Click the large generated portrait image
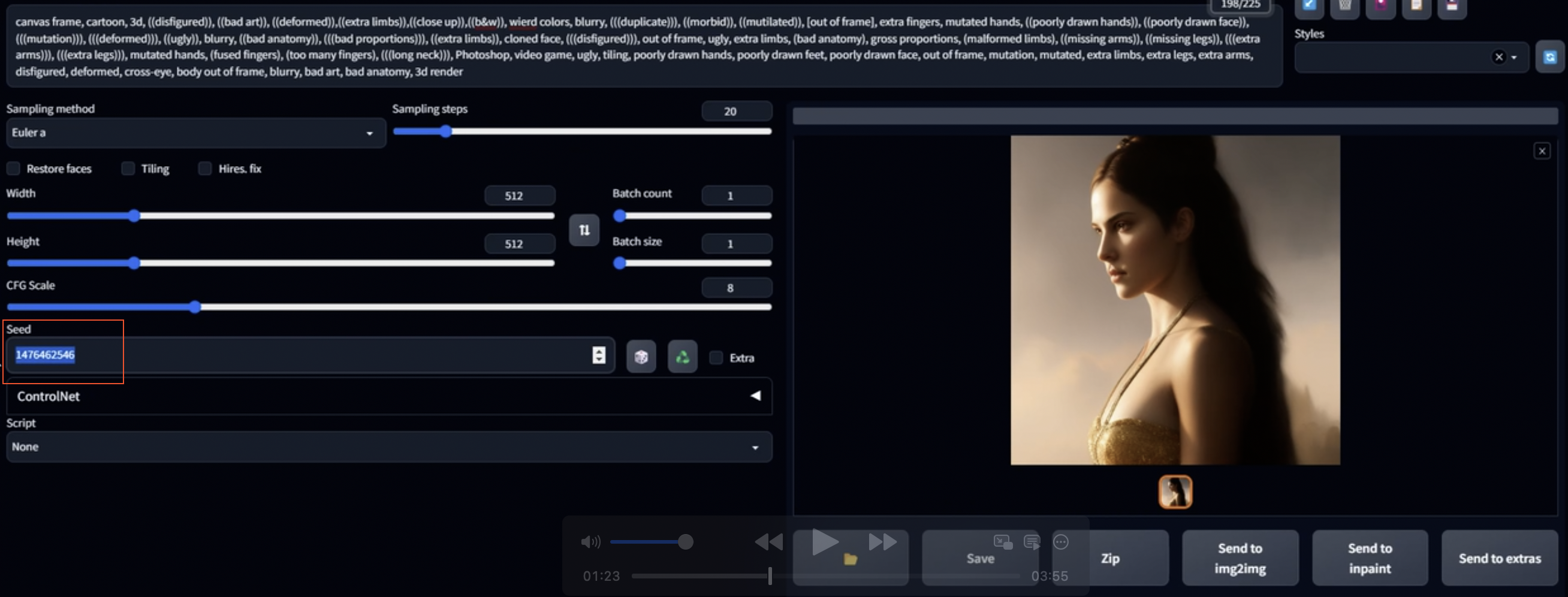This screenshot has width=1568, height=597. (1175, 300)
